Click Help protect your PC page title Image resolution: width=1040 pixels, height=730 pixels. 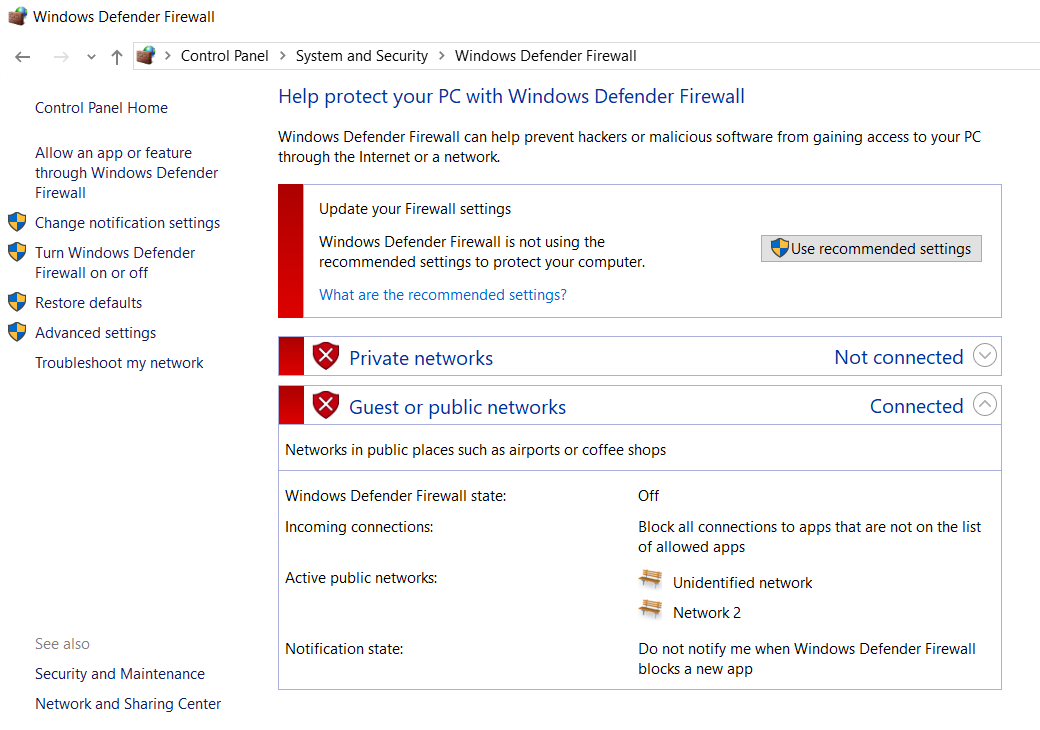click(511, 97)
